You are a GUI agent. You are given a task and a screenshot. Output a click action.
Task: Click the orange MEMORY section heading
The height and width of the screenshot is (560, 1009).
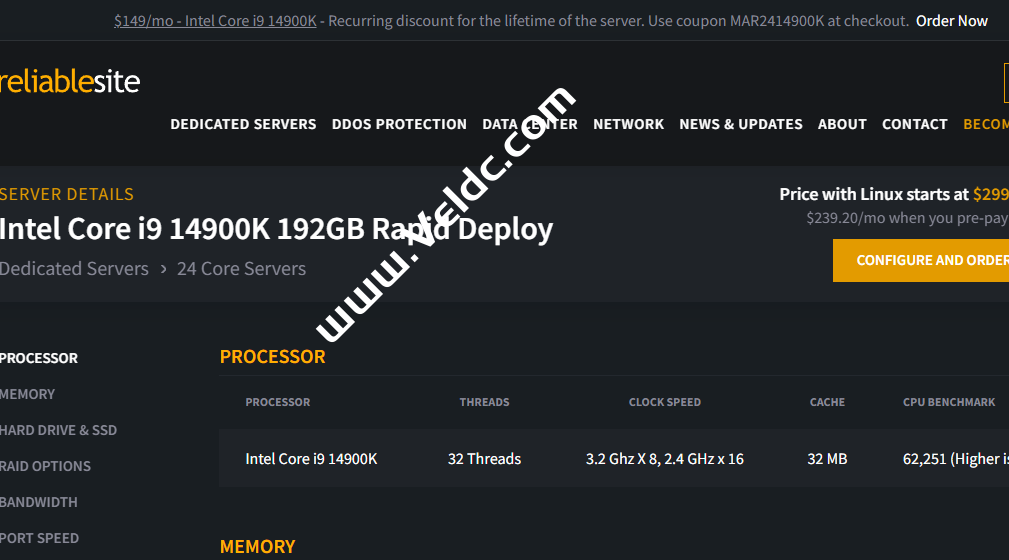(257, 546)
